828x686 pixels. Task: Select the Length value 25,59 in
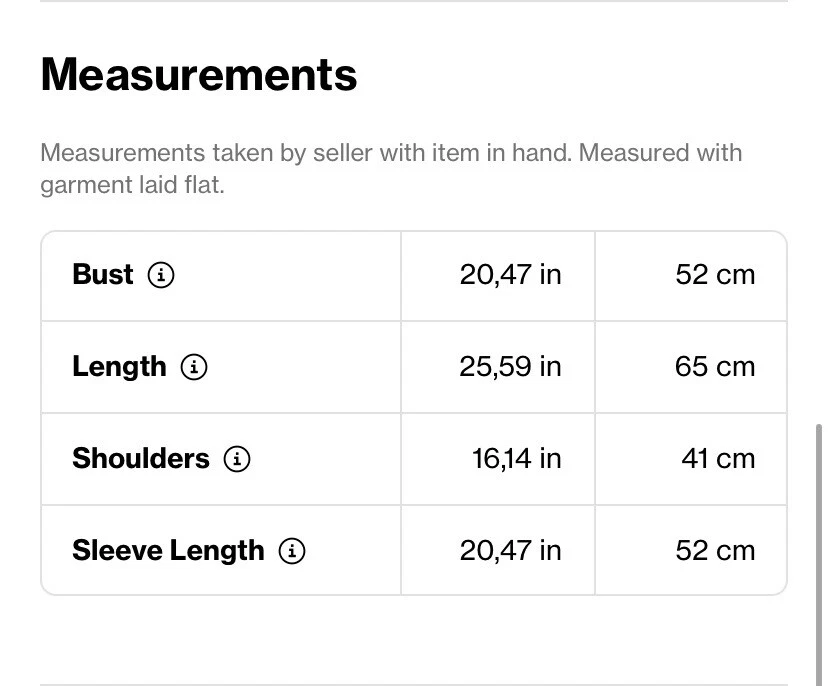click(x=510, y=367)
